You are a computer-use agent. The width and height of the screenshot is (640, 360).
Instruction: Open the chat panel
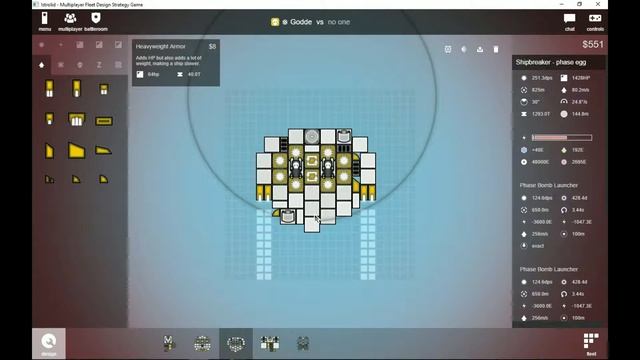pos(569,22)
